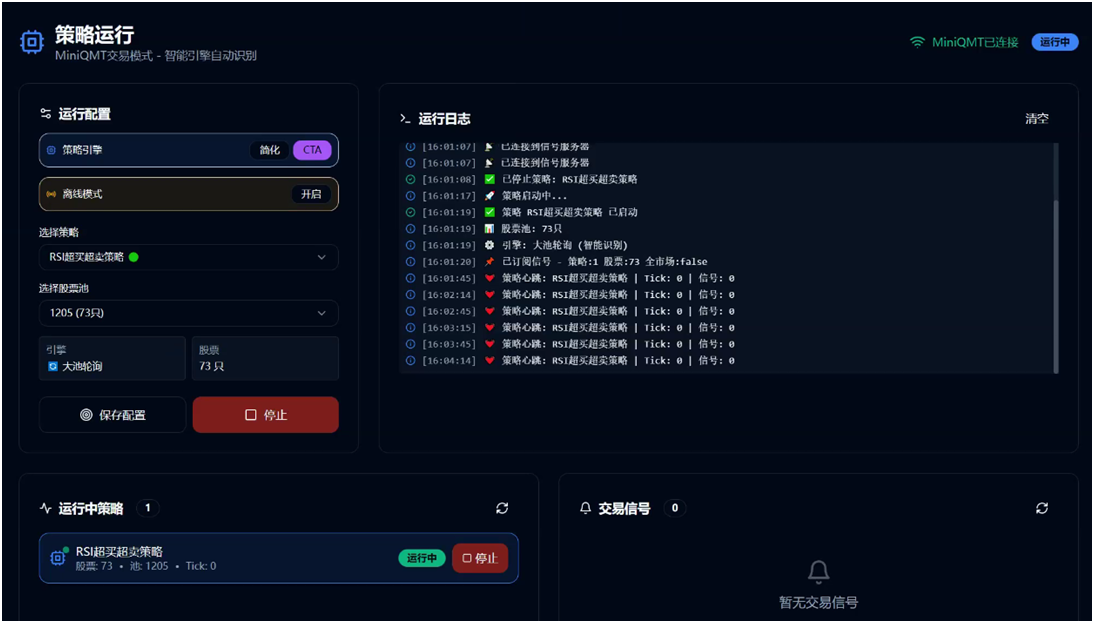Refresh the 运行中策略 panel
Image resolution: width=1094 pixels, height=623 pixels.
tap(502, 508)
